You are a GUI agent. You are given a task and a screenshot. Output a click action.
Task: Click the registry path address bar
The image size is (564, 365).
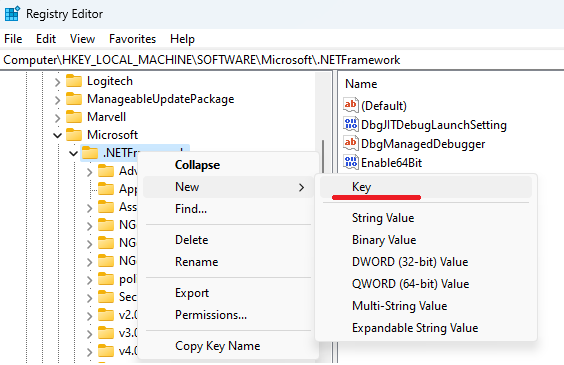[x=282, y=60]
